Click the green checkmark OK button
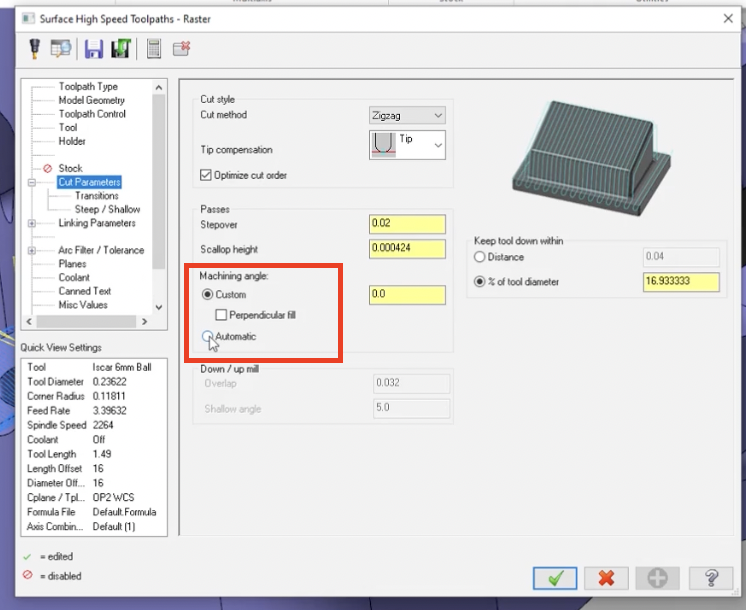Viewport: 746px width, 610px height. (555, 578)
